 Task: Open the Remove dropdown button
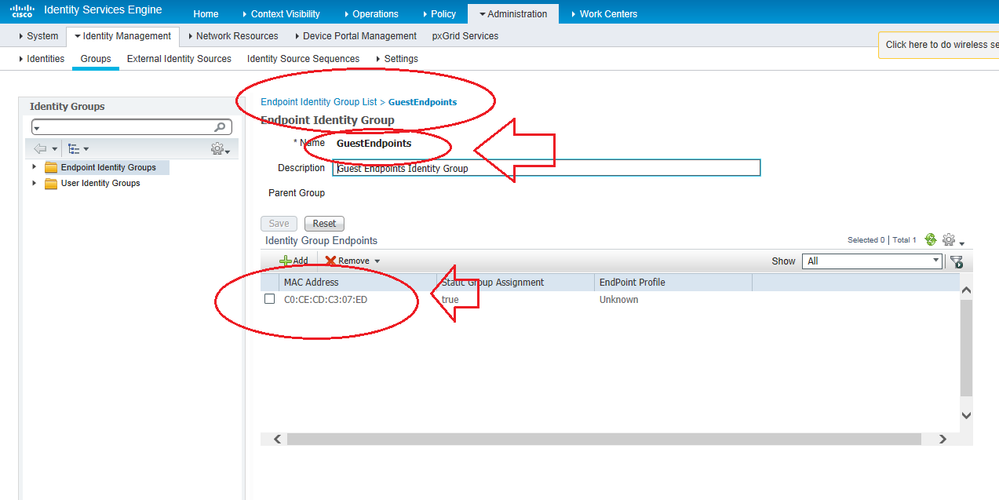352,261
